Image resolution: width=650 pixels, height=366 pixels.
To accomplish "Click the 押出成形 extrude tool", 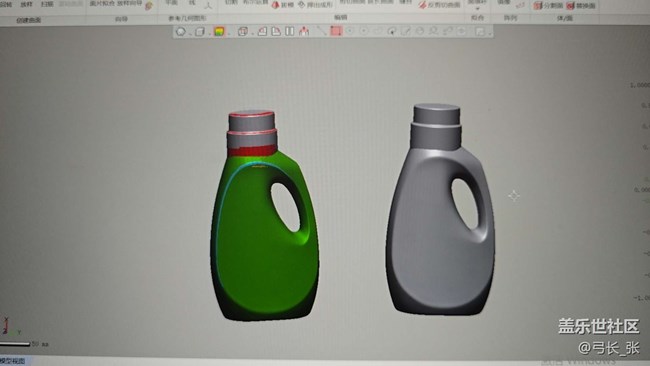I will (x=315, y=5).
